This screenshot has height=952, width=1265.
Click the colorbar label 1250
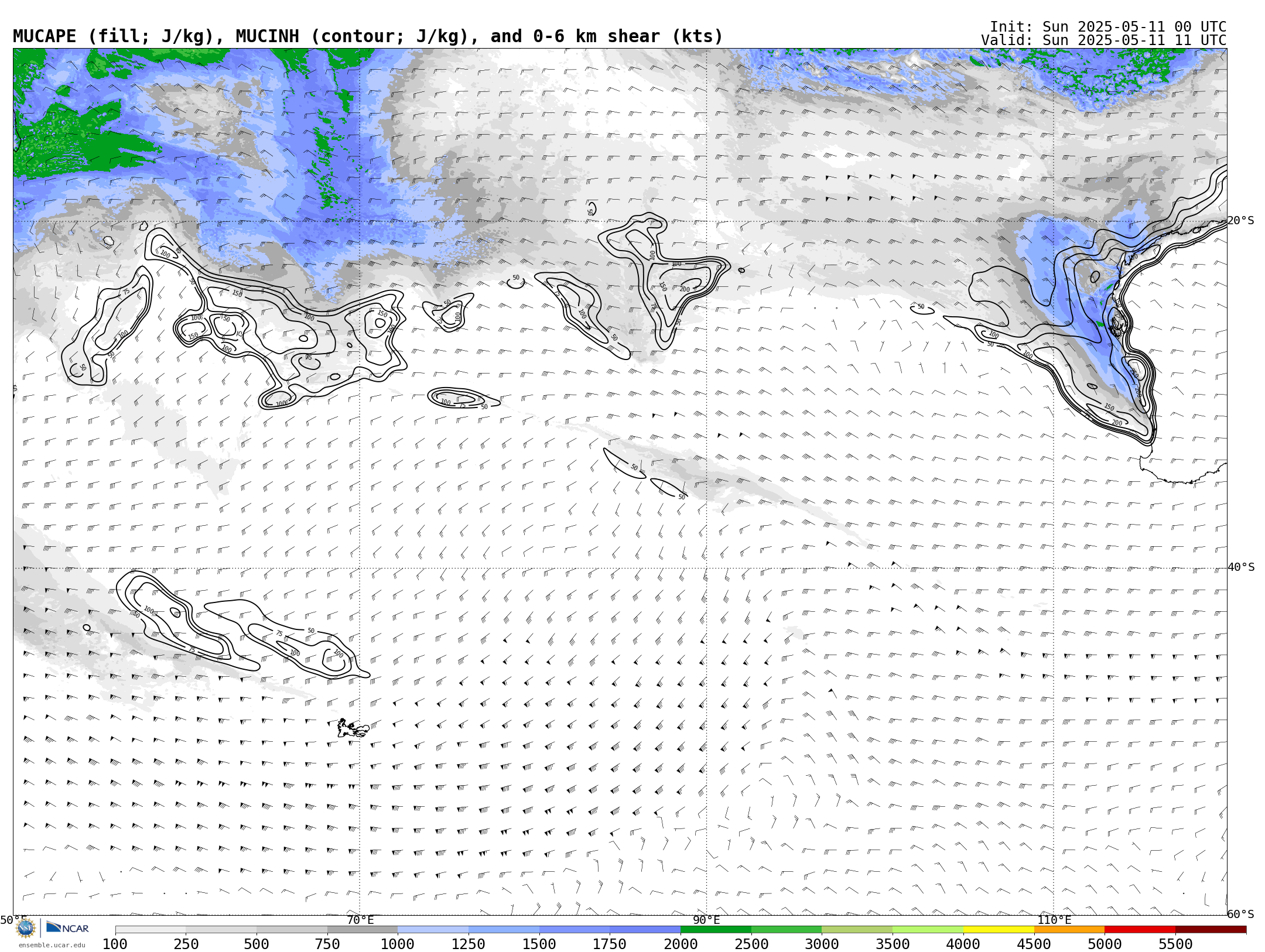[x=469, y=944]
